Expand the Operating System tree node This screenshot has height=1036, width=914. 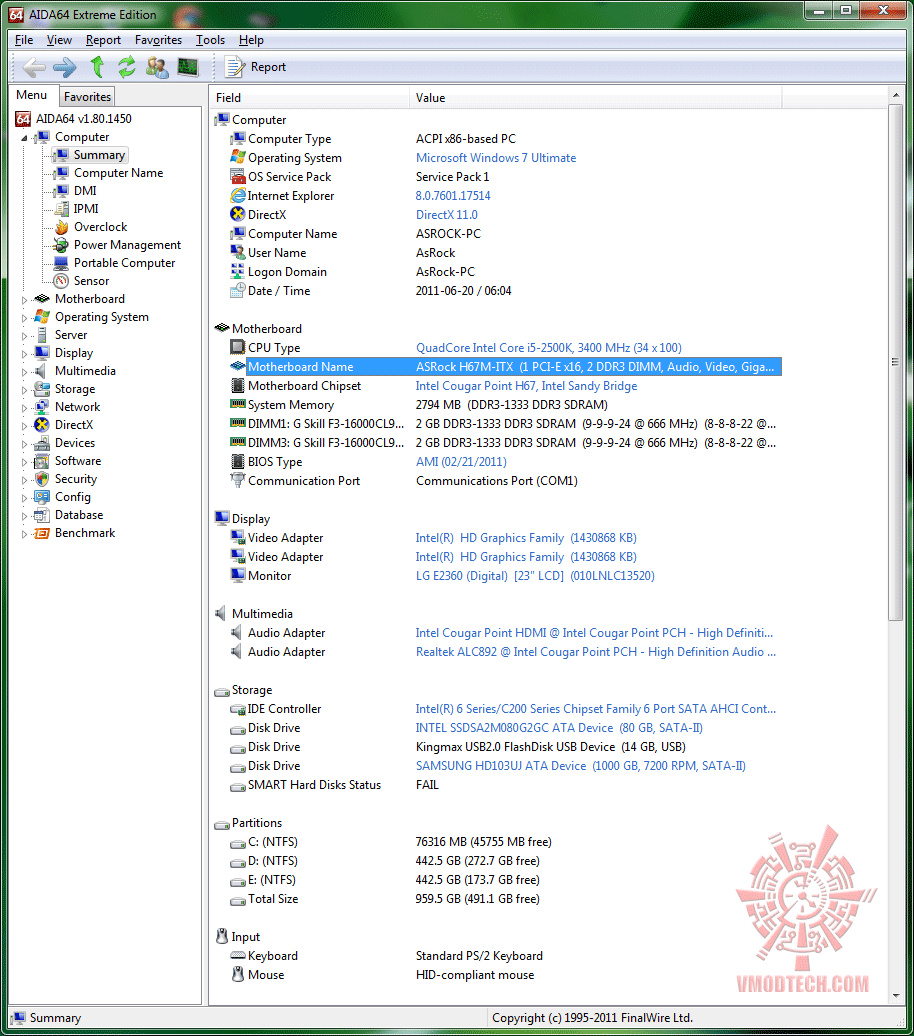tap(24, 317)
